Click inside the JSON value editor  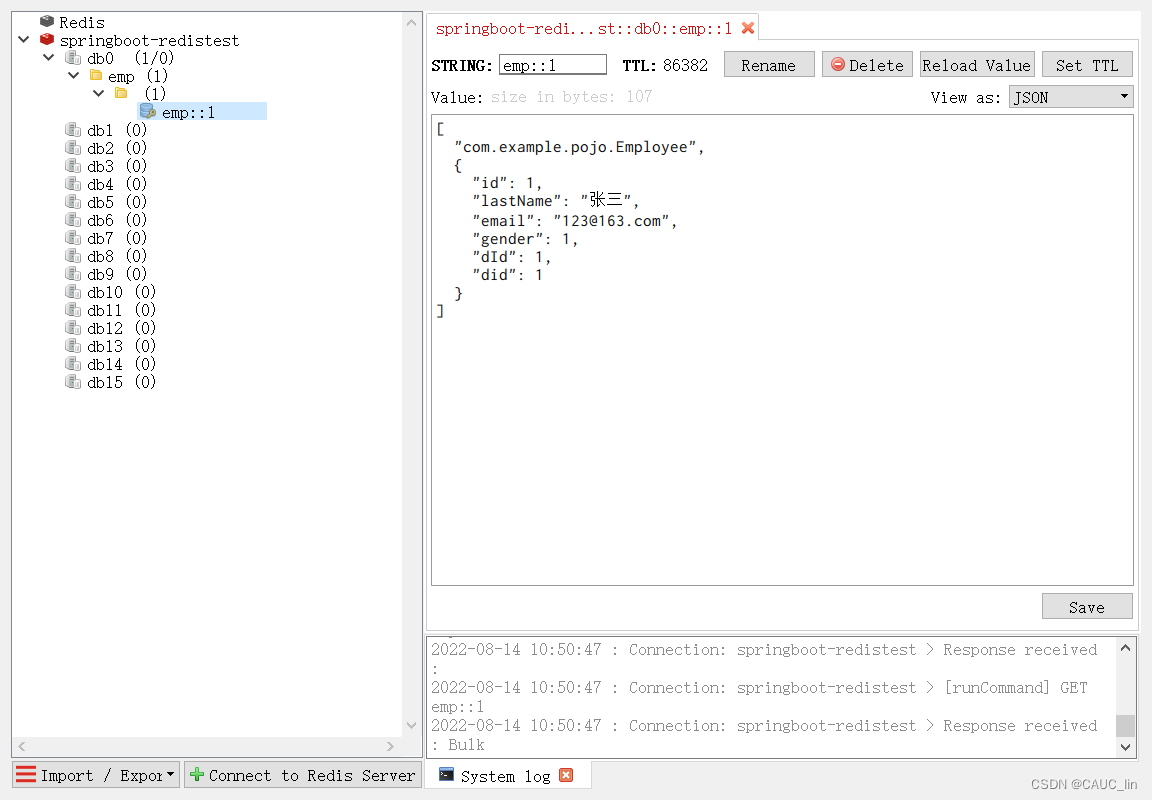(x=782, y=350)
